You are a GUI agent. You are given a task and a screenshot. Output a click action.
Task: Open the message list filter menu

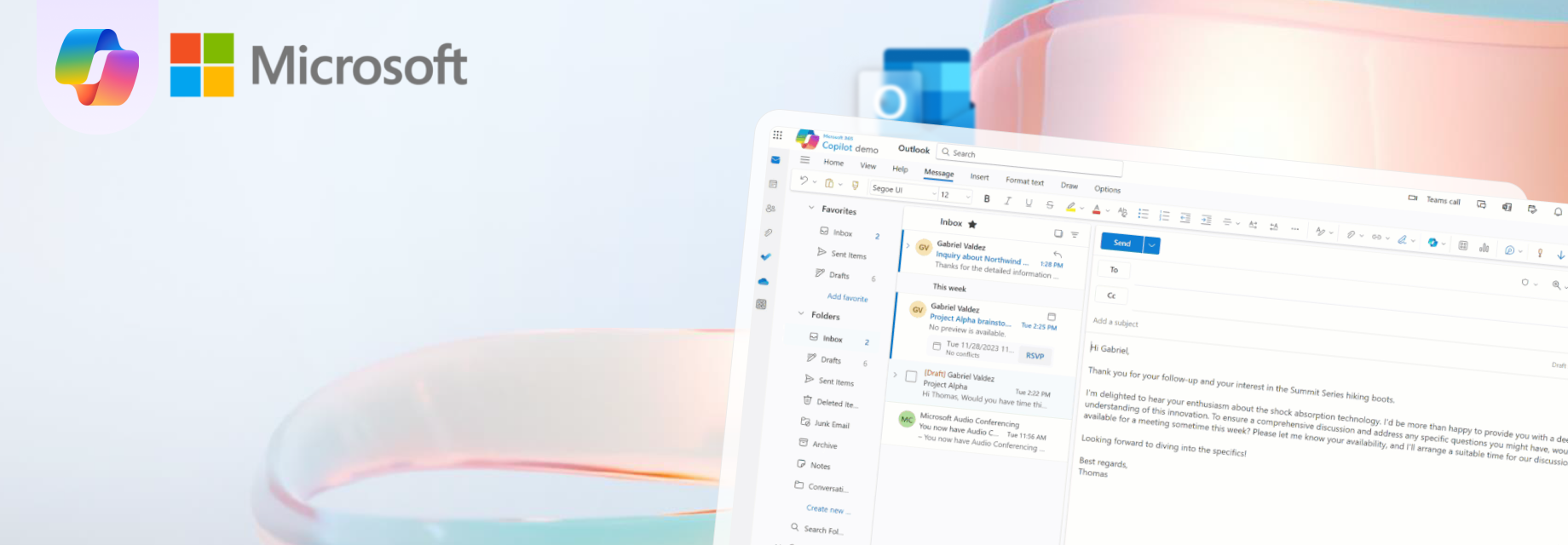coord(1075,235)
